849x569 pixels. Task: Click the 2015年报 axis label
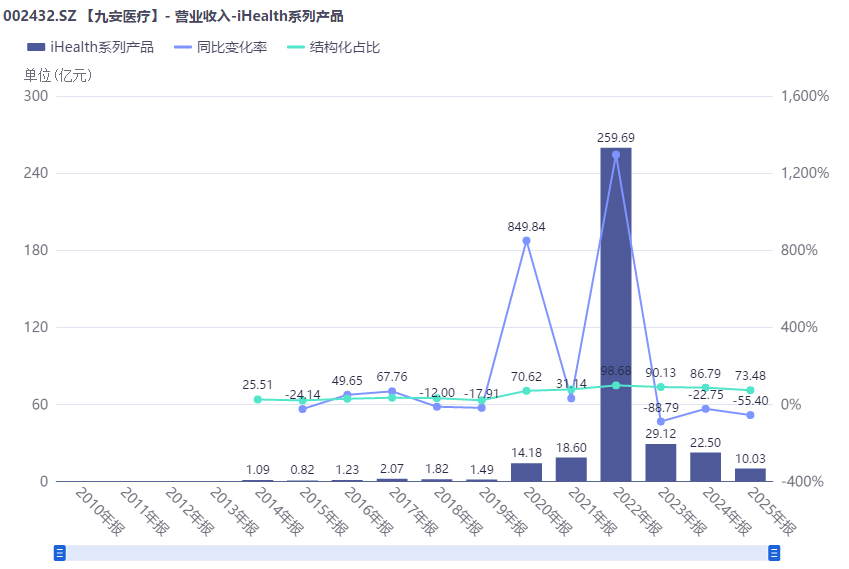[x=324, y=511]
